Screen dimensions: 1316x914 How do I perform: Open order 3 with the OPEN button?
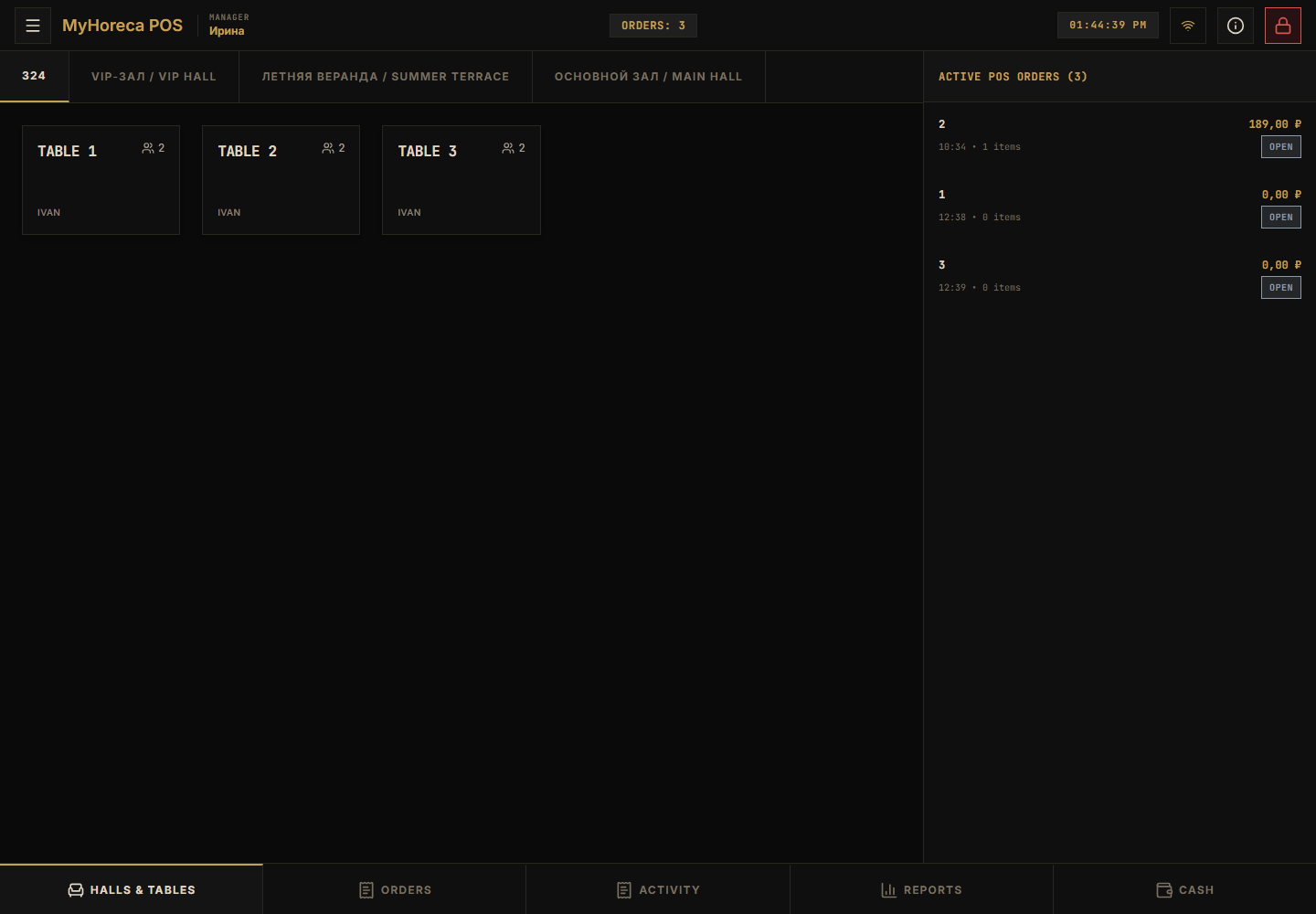[1280, 288]
